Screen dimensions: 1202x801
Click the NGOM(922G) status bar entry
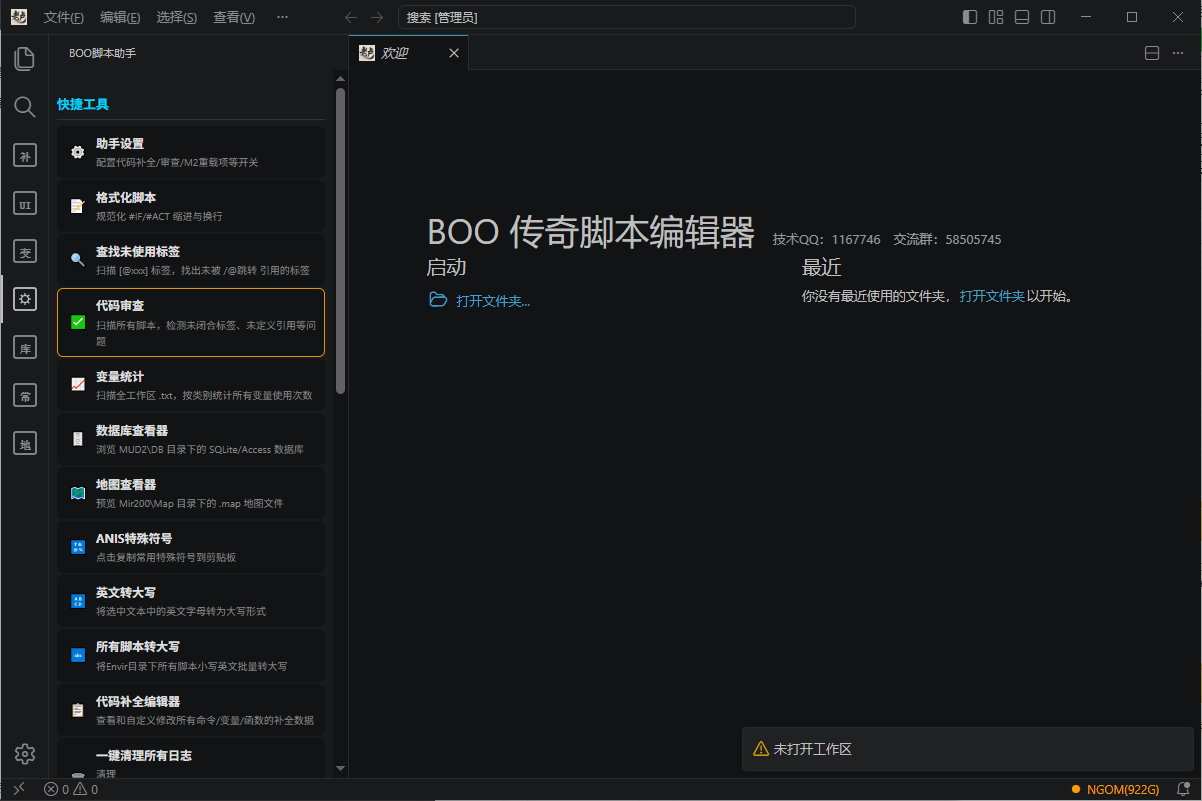tap(1115, 789)
